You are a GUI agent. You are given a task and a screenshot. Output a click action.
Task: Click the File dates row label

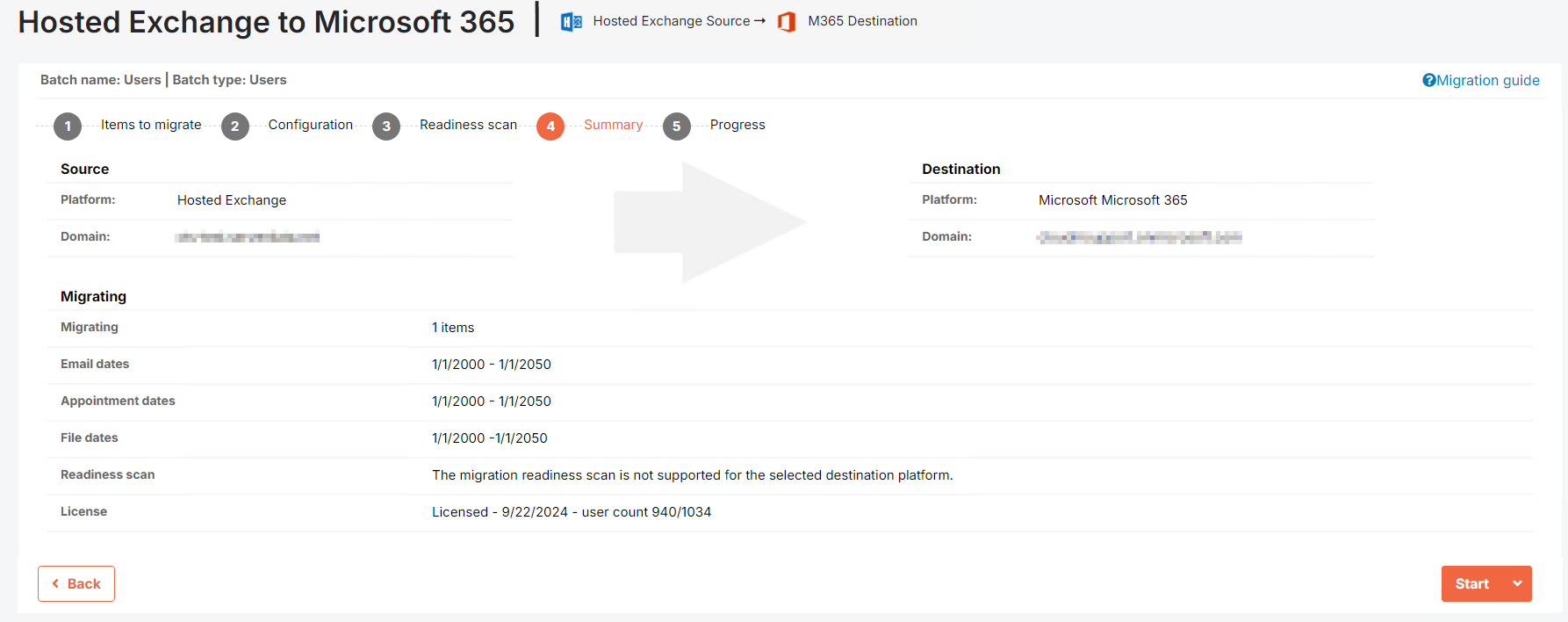click(x=89, y=438)
